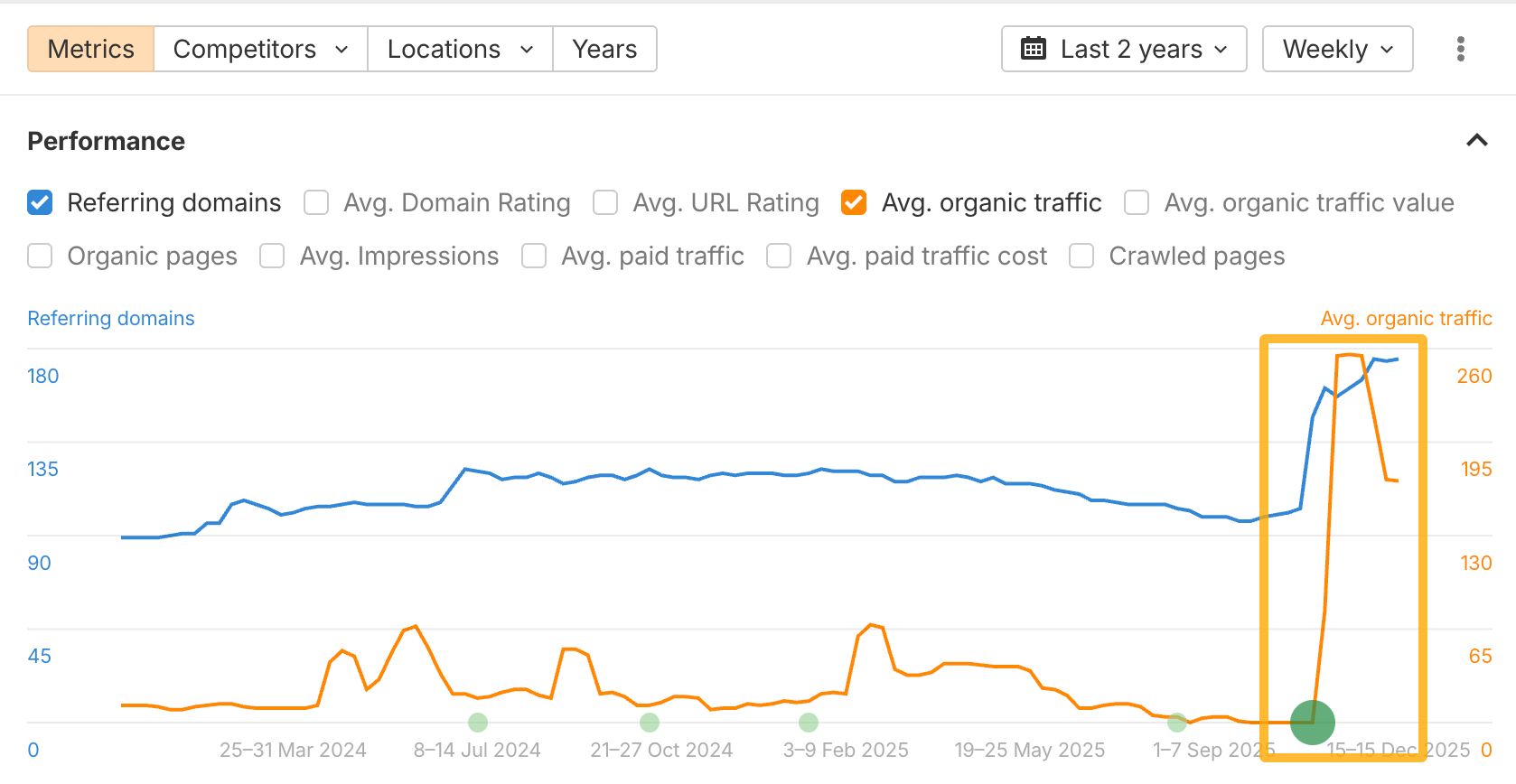Click the event dot near 1–7 Sep 2025

coord(1176,723)
